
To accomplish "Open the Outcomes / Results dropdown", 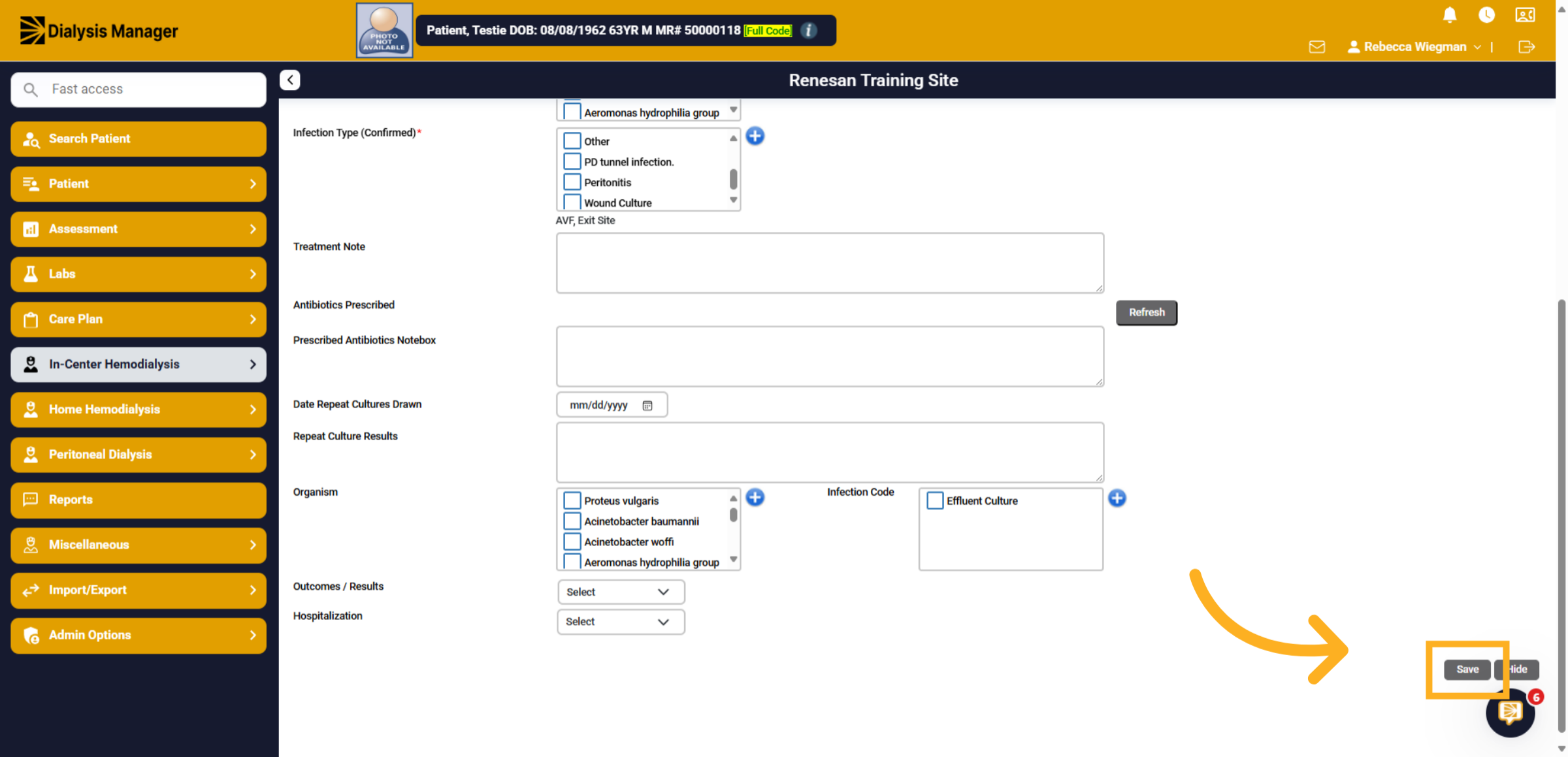I will click(x=621, y=592).
